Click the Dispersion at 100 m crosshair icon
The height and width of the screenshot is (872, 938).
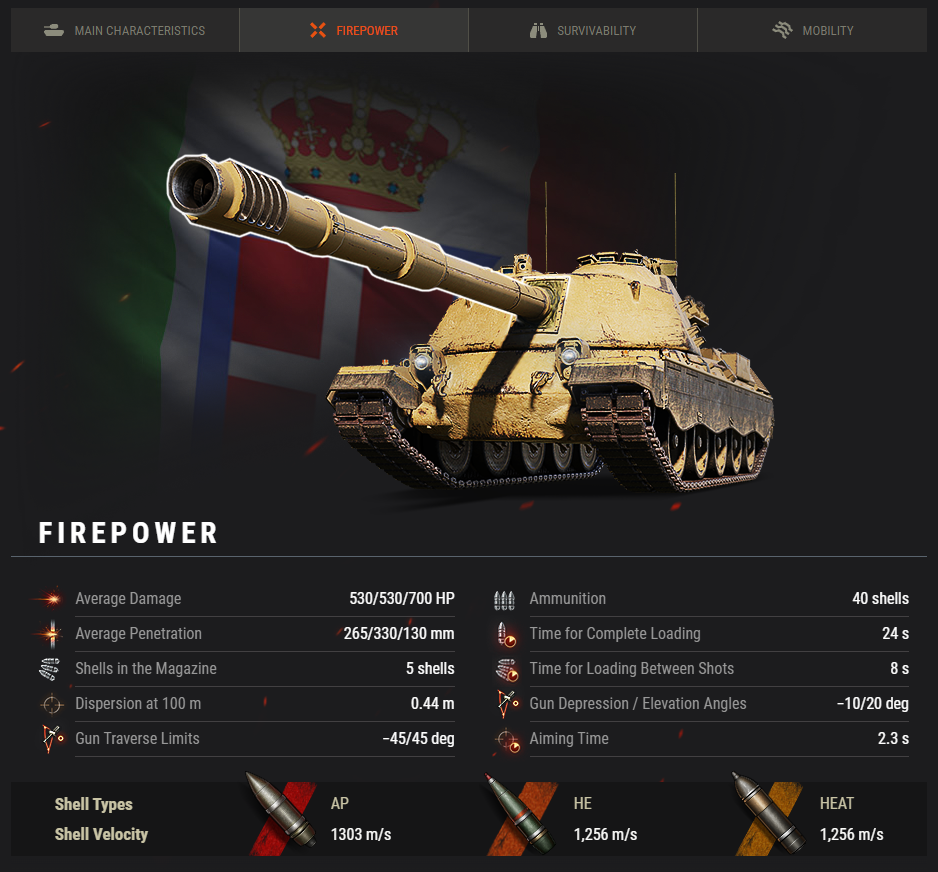pyautogui.click(x=52, y=704)
